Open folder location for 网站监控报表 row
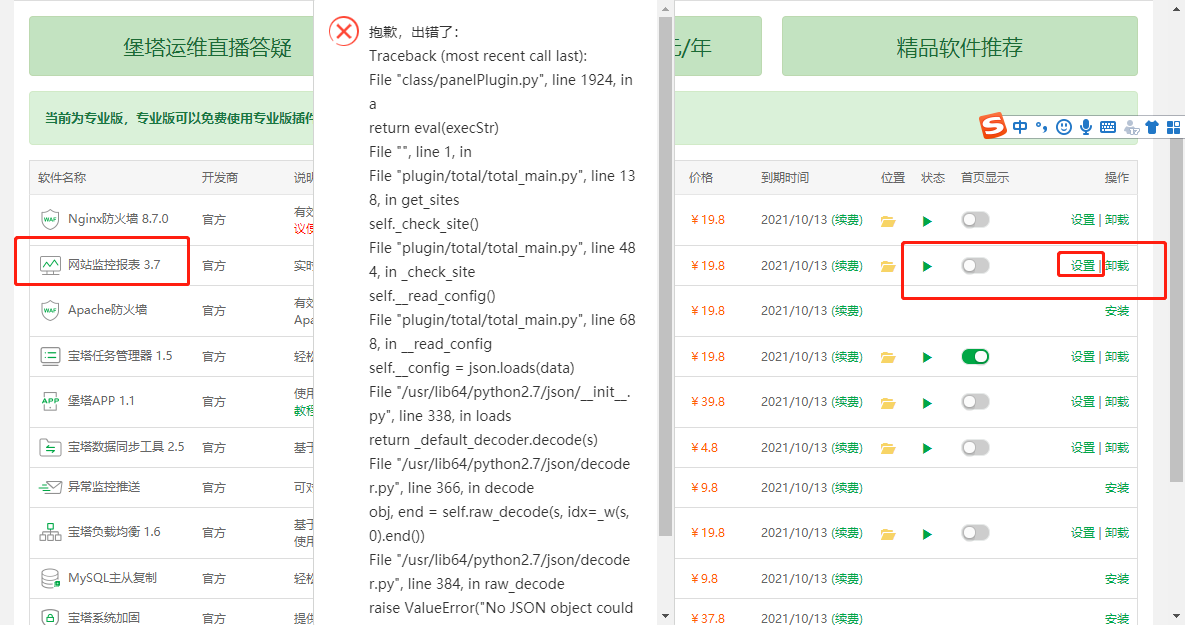The height and width of the screenshot is (625, 1185). [x=888, y=266]
